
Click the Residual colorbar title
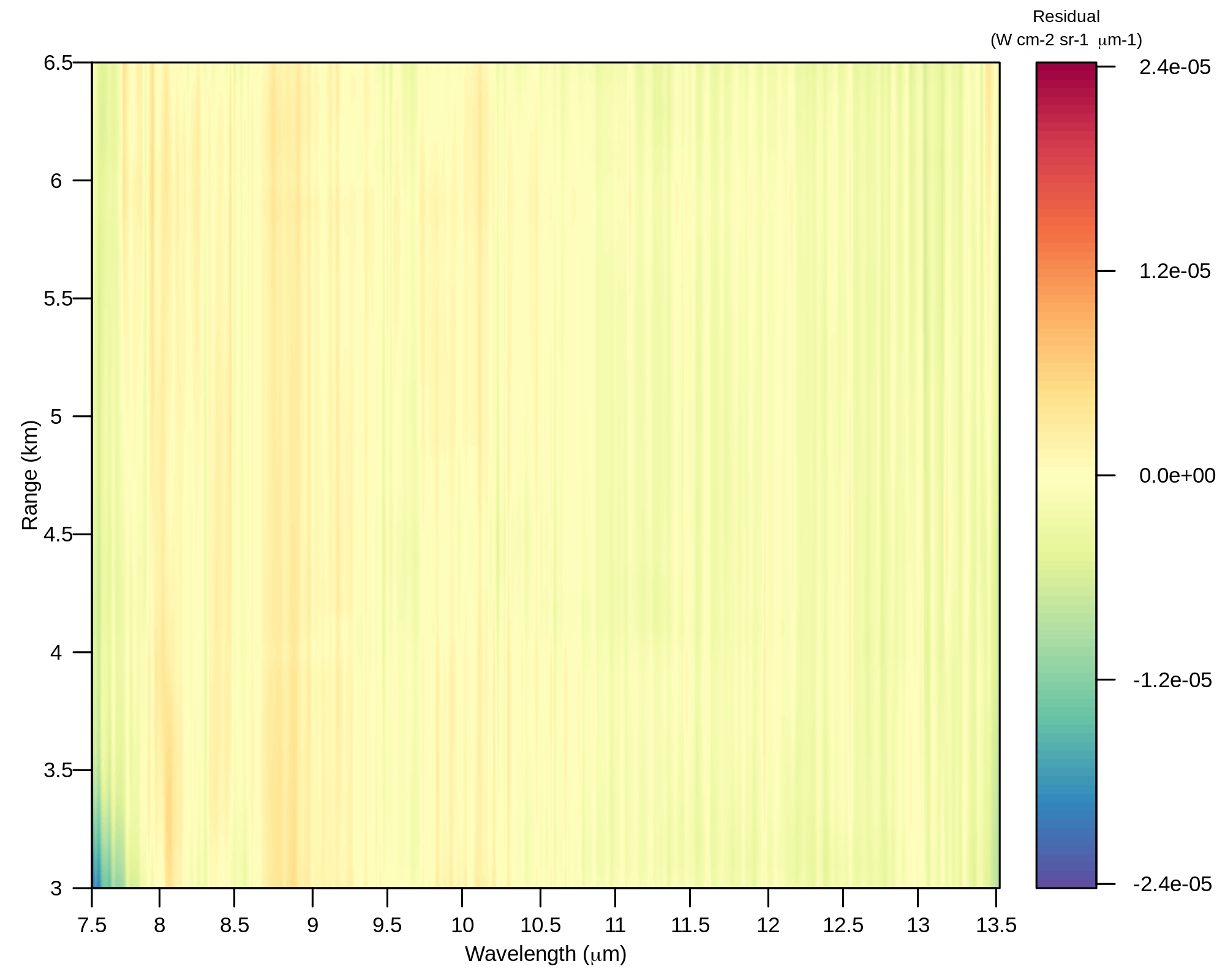click(x=1066, y=17)
